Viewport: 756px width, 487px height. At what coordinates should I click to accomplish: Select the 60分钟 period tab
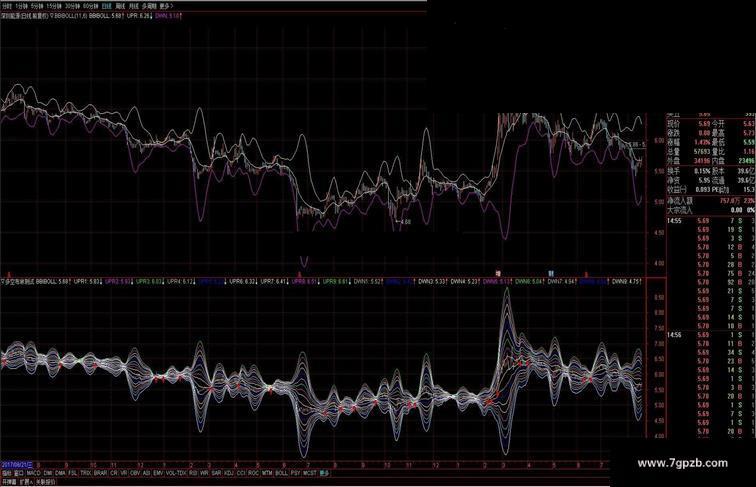coord(90,6)
